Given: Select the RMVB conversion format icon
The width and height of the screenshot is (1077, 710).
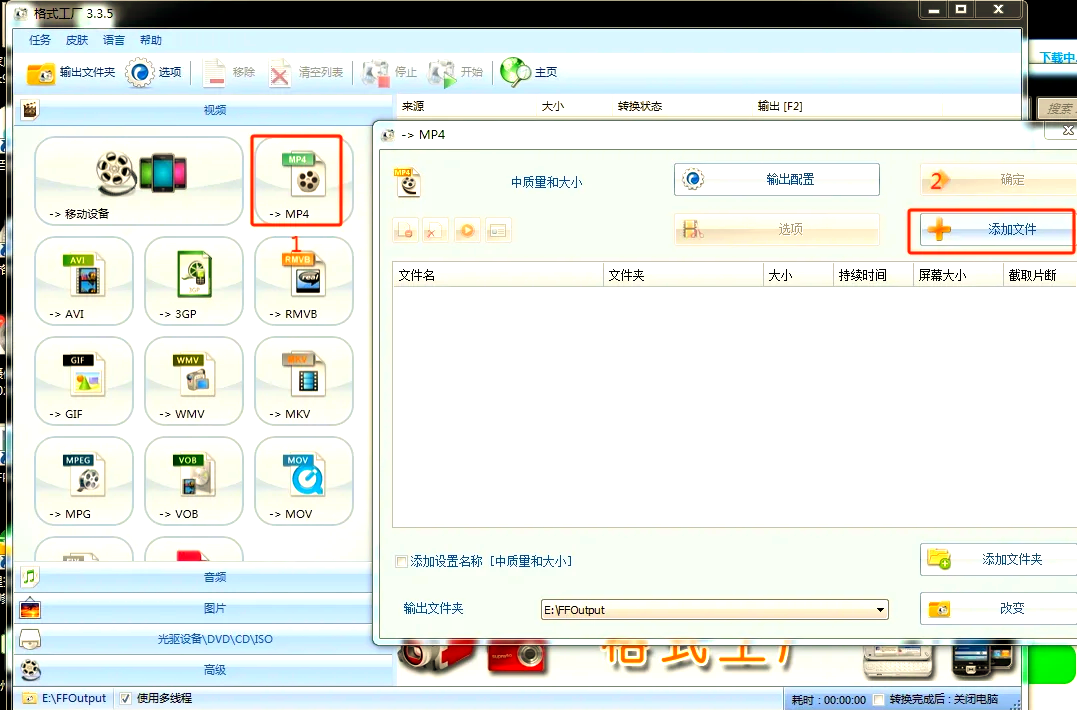Looking at the screenshot, I should (302, 281).
